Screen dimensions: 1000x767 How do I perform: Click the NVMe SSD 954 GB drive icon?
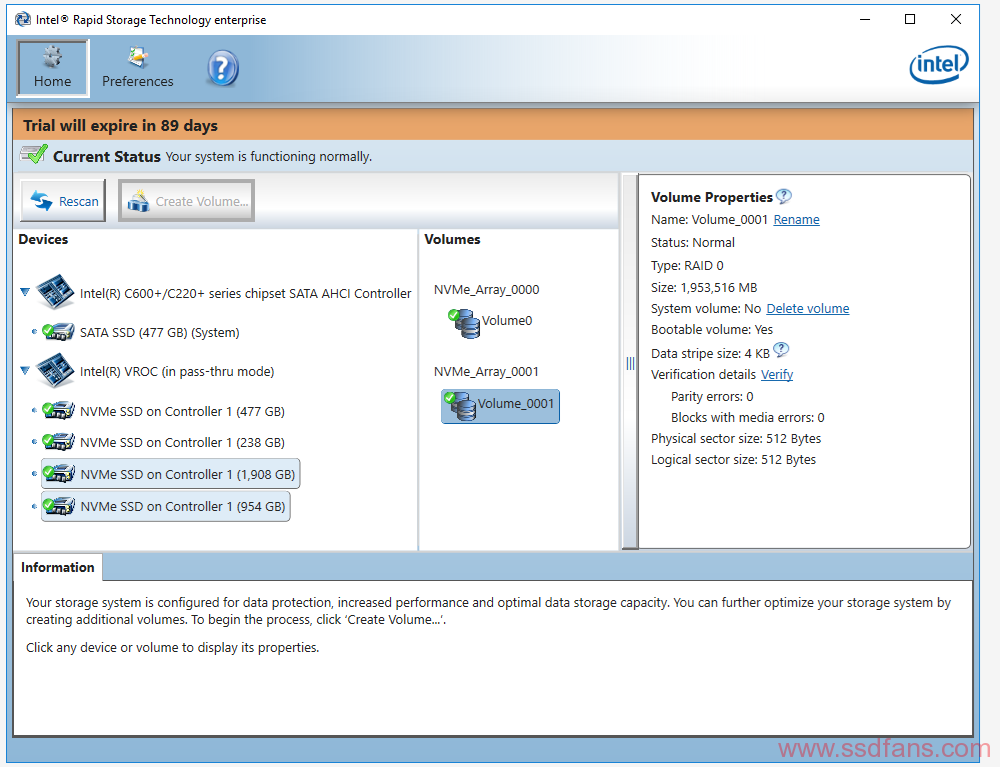58,506
